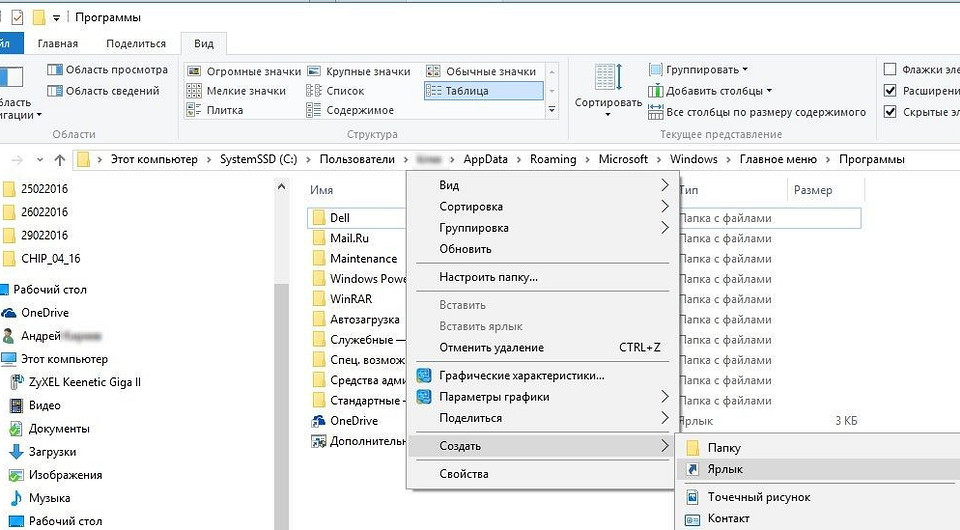Open quick access toolbar customize arrow

(56, 18)
